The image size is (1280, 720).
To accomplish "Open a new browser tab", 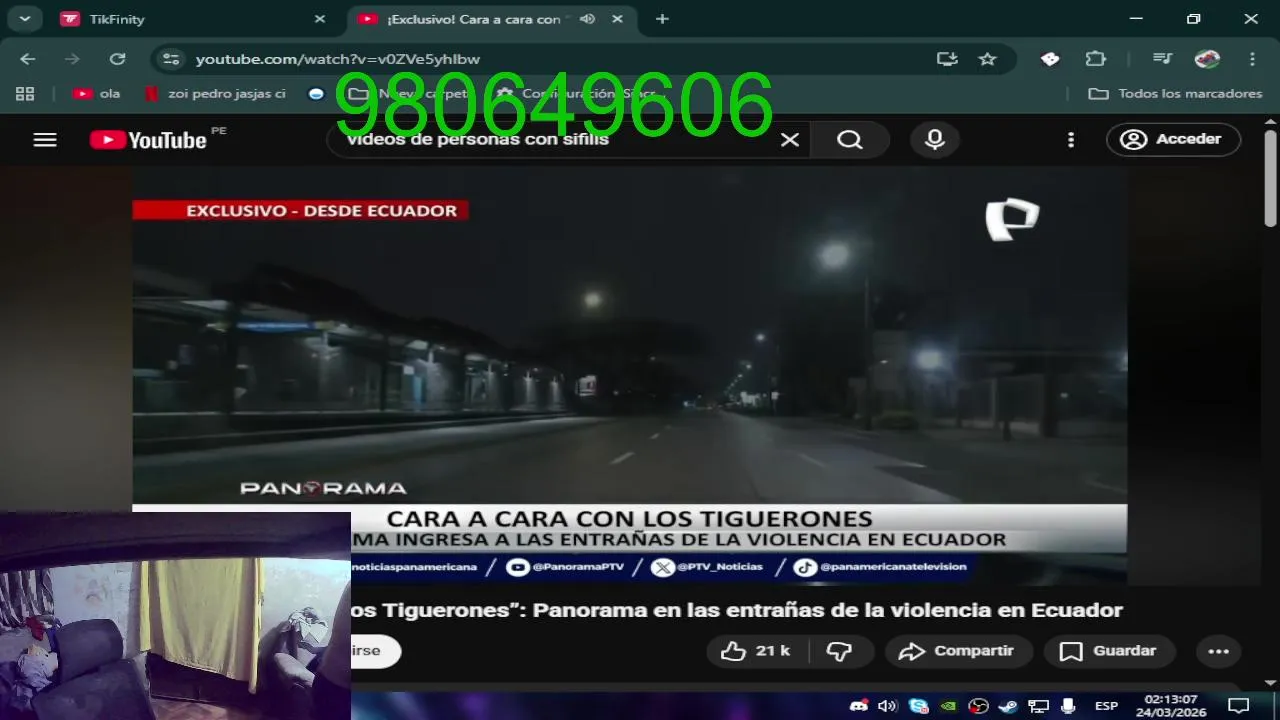I will click(x=662, y=19).
